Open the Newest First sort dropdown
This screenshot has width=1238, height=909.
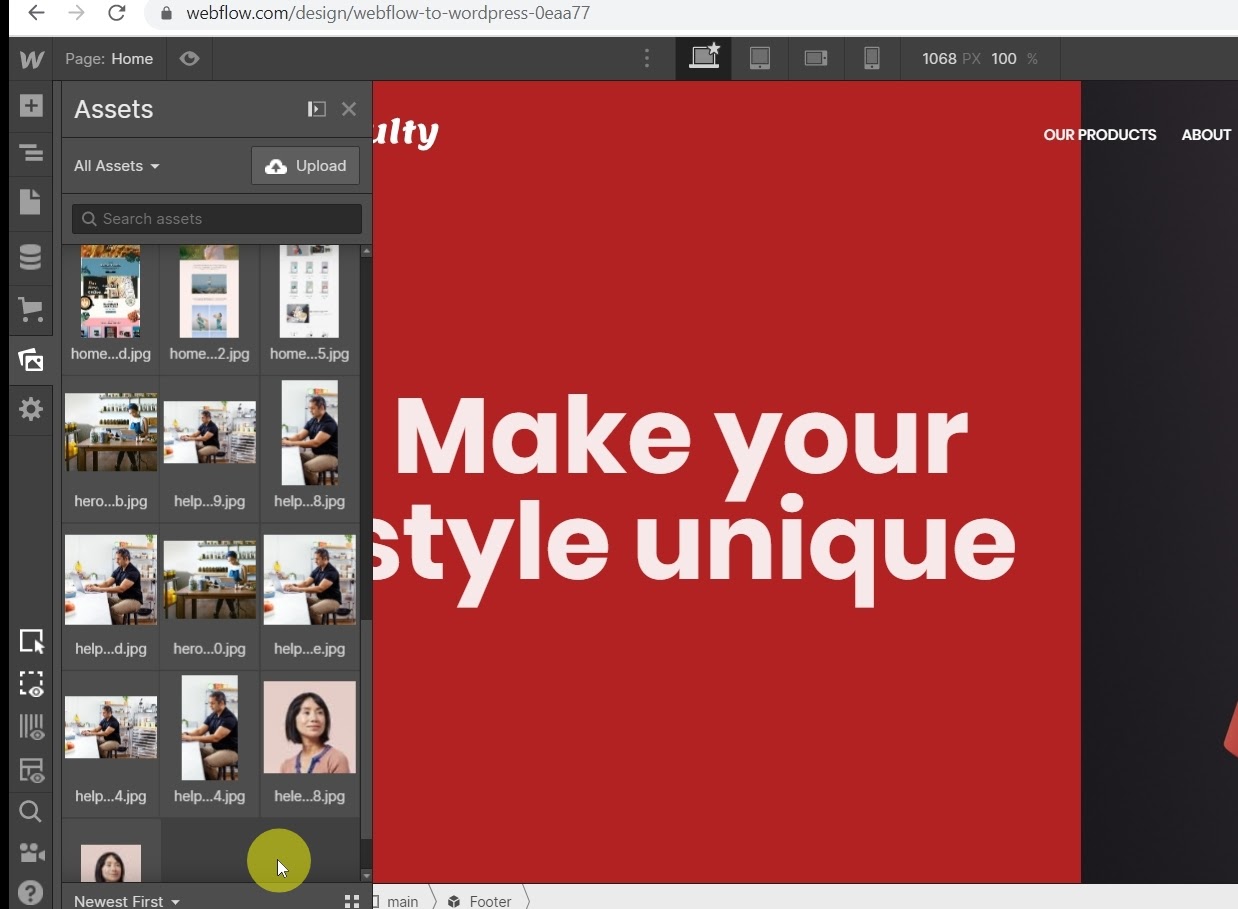[x=127, y=901]
